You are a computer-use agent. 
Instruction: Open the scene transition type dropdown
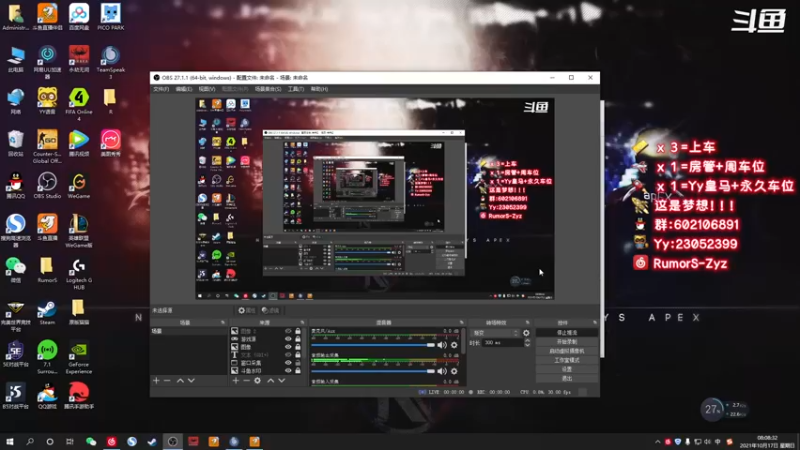point(495,333)
